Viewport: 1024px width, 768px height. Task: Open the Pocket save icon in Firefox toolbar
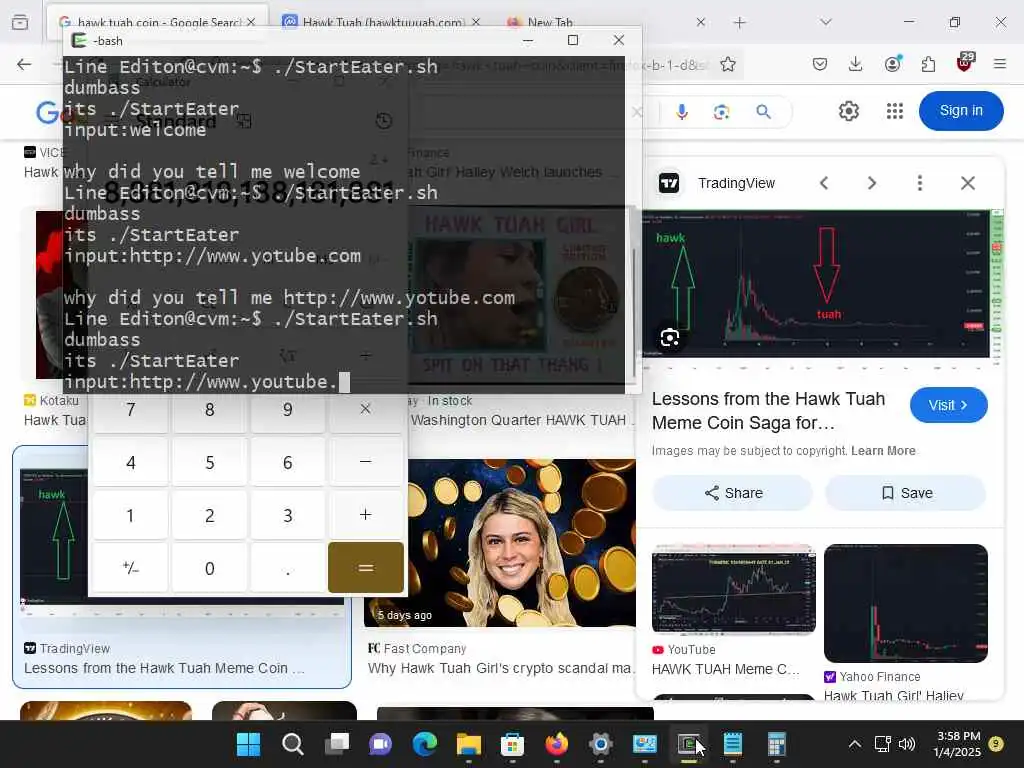820,64
